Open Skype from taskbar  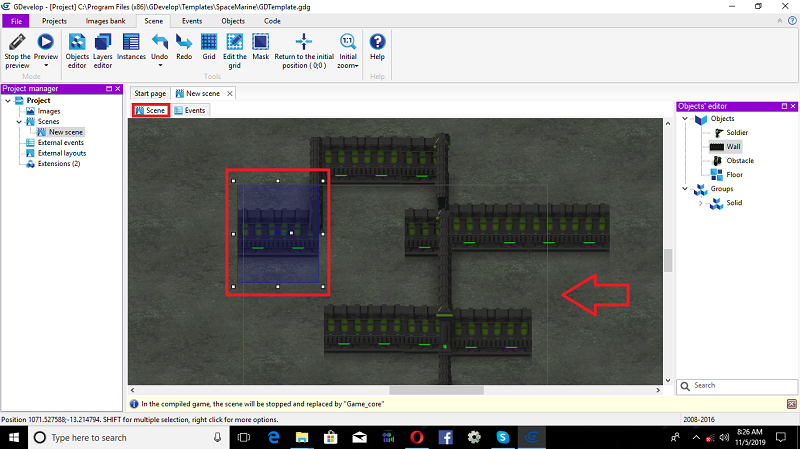point(503,438)
